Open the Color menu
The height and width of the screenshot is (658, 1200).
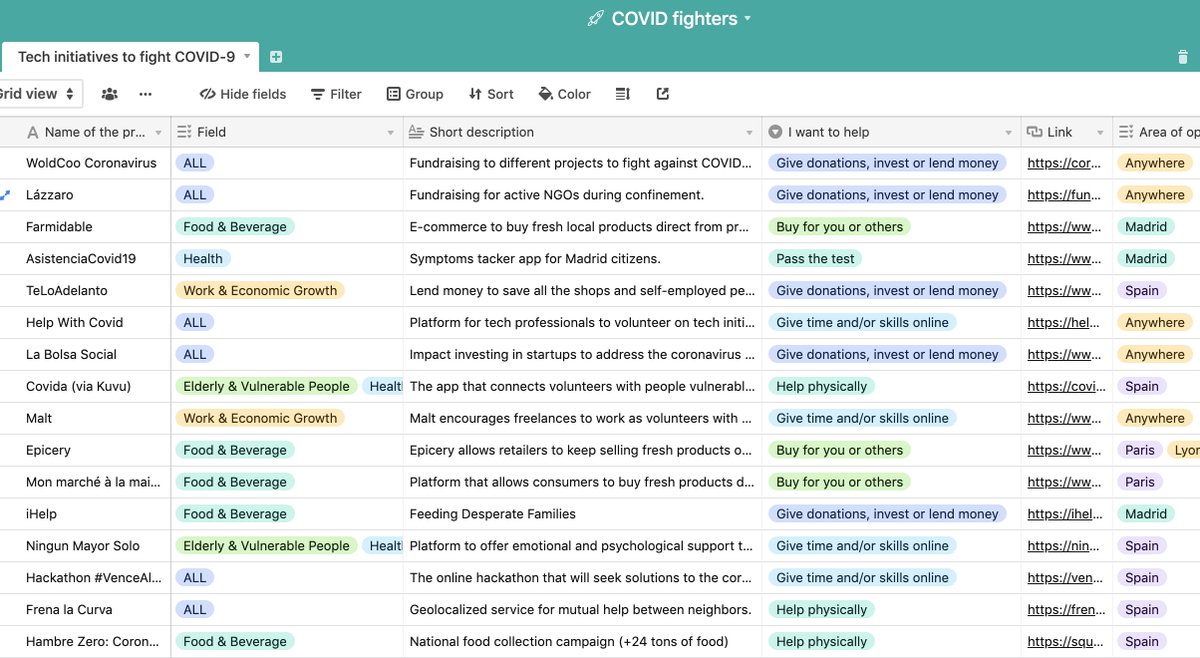565,94
